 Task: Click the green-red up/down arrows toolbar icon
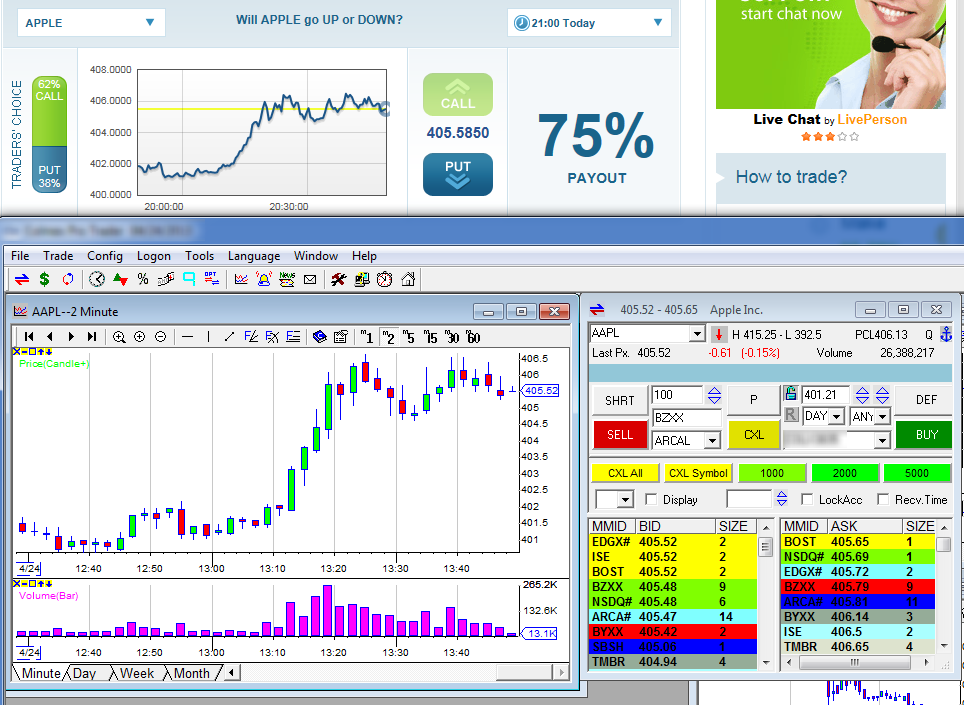coord(120,280)
